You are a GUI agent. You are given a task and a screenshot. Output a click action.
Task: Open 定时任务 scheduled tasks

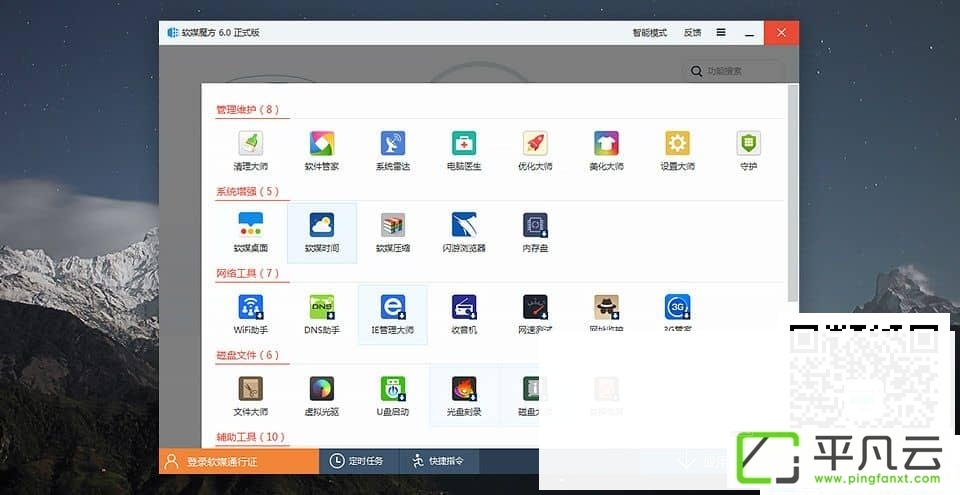359,461
